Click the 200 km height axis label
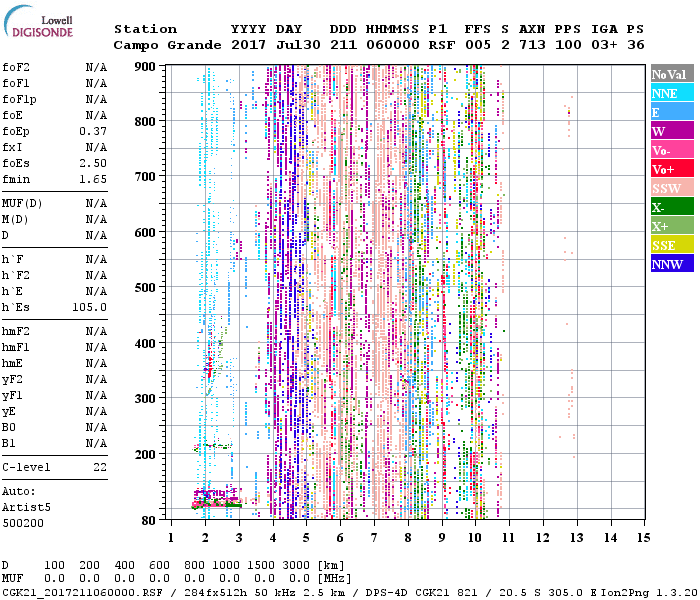Image resolution: width=700 pixels, height=600 pixels. point(145,454)
